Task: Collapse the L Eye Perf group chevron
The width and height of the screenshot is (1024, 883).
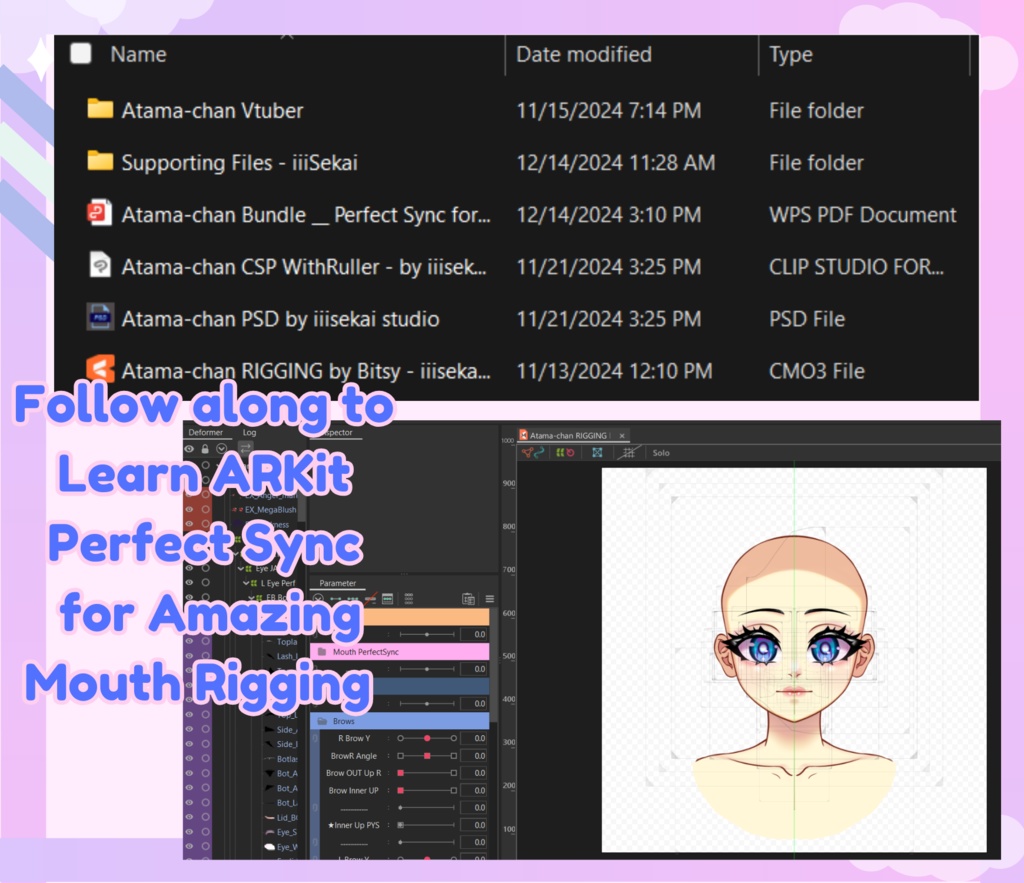Action: click(x=246, y=583)
